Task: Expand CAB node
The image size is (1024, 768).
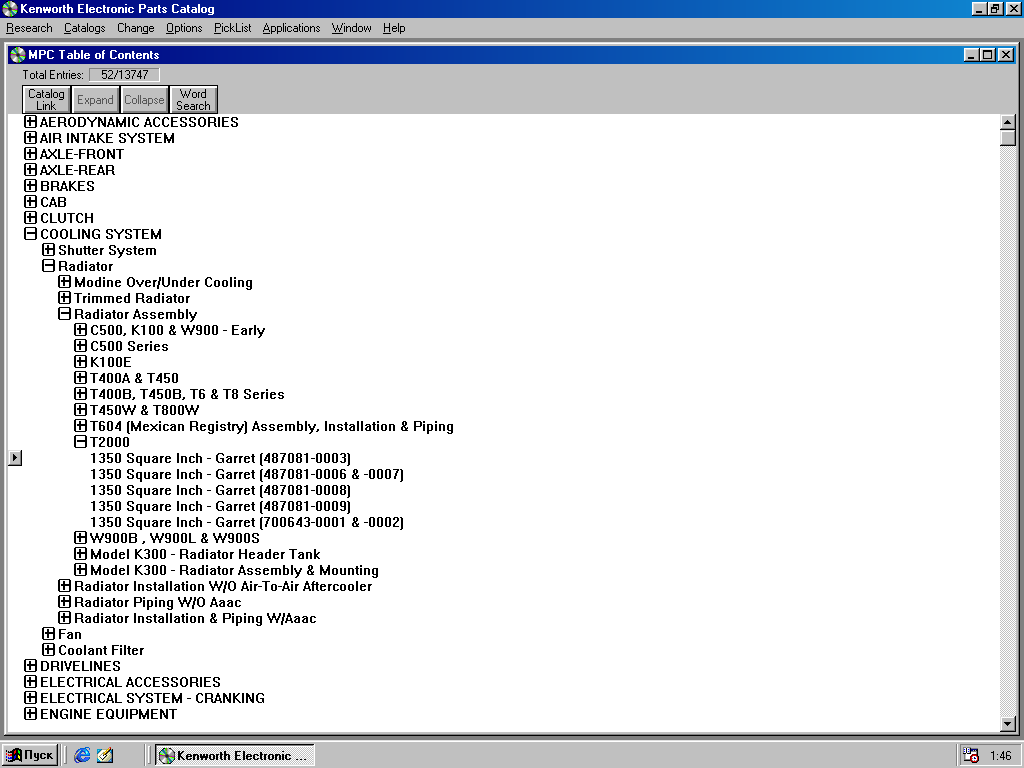Action: pos(30,202)
